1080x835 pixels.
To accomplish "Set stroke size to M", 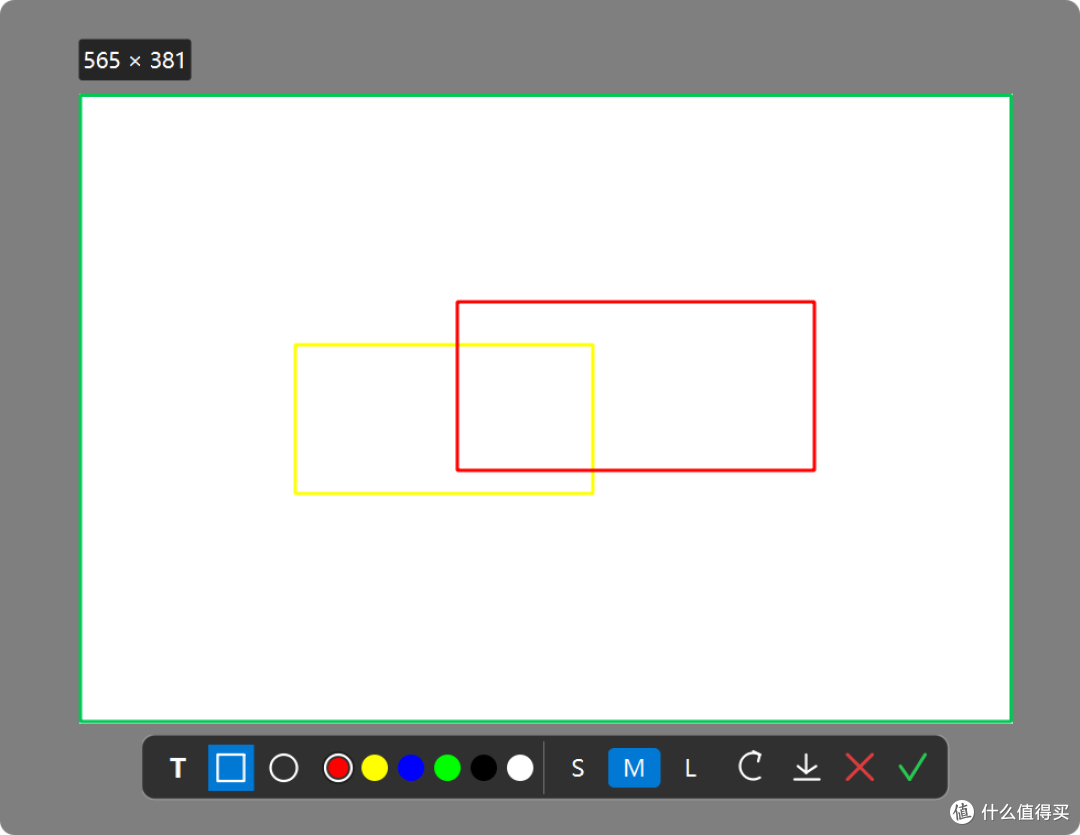I will pyautogui.click(x=634, y=767).
